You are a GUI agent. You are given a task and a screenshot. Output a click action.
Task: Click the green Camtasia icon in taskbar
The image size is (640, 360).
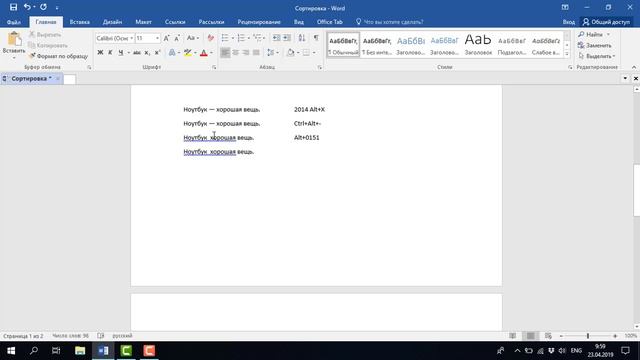126,351
